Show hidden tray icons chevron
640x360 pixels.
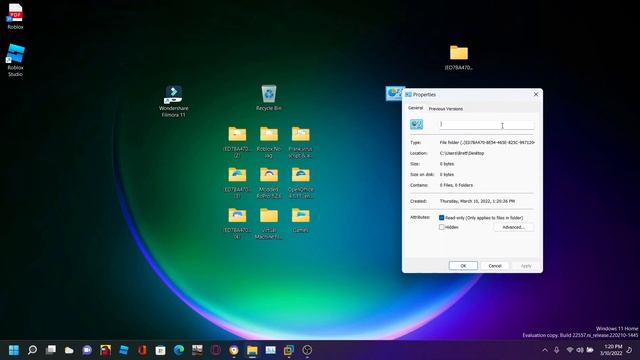coord(544,350)
